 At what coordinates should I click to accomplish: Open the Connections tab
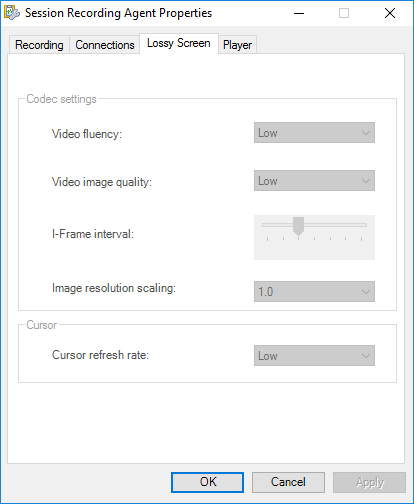105,45
